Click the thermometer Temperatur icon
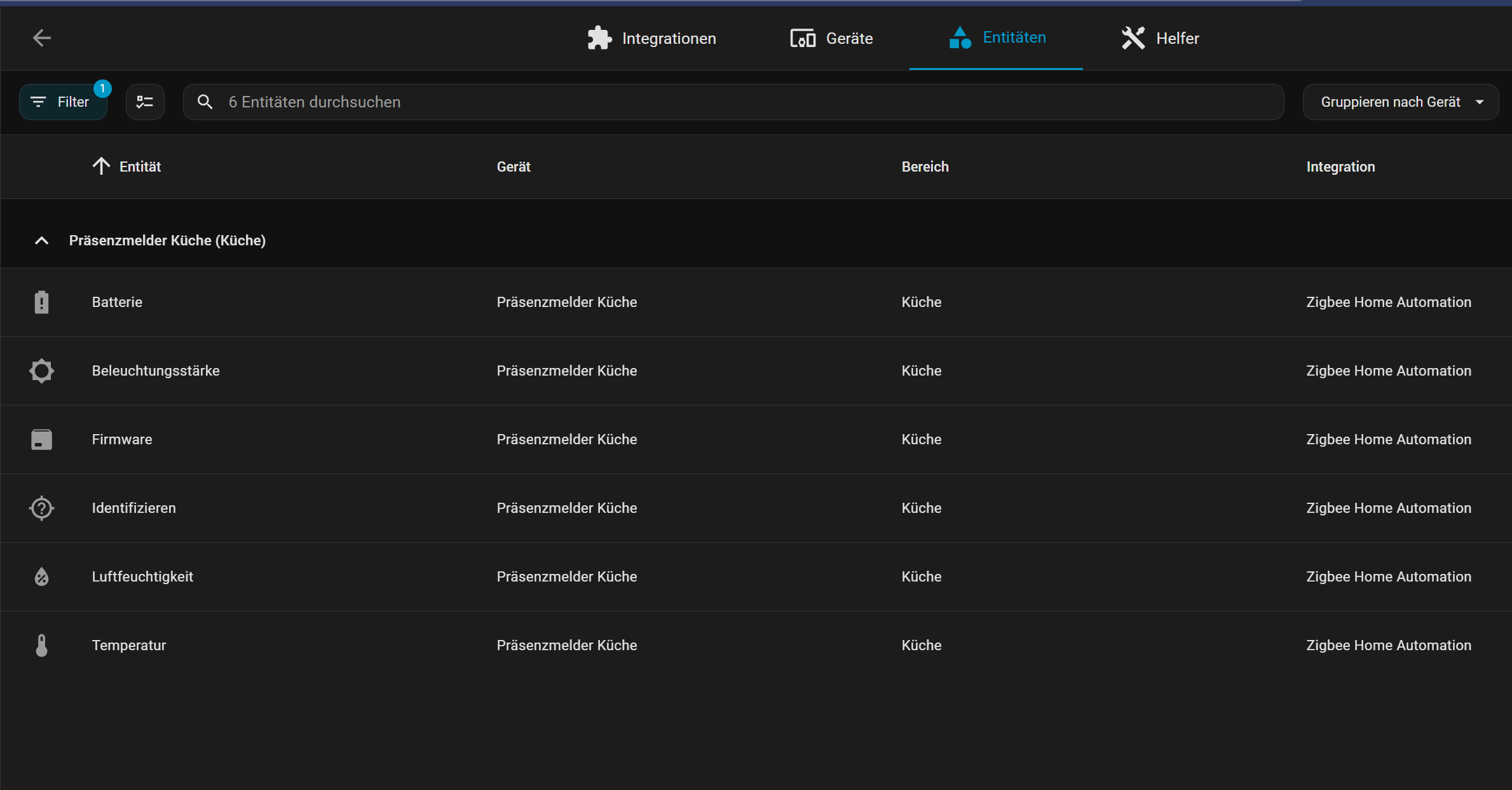The image size is (1512, 790). tap(41, 646)
